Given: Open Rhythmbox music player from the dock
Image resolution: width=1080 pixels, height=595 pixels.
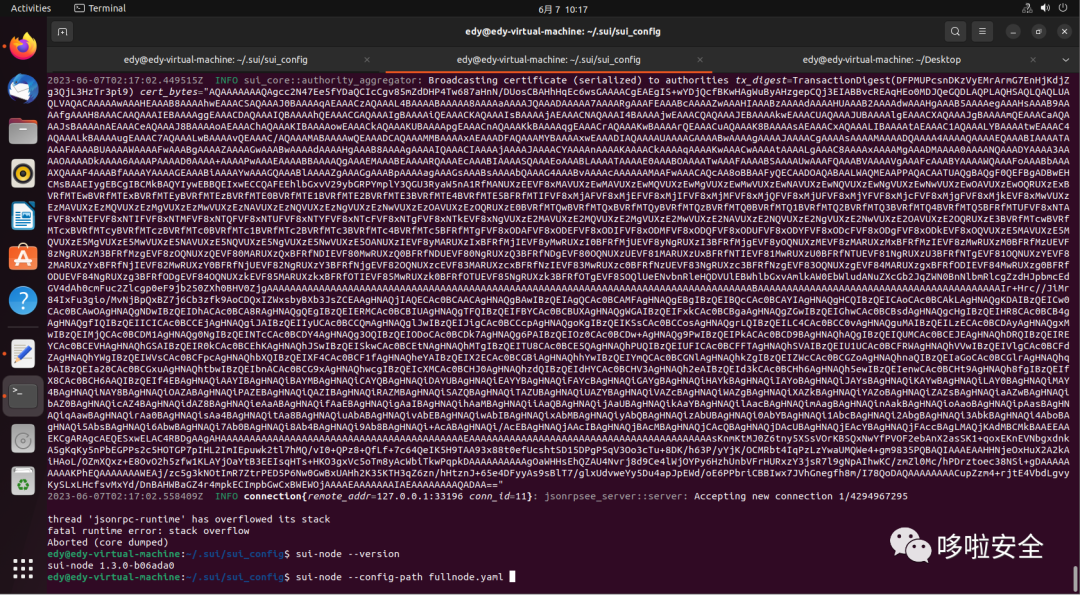Looking at the screenshot, I should tap(23, 173).
